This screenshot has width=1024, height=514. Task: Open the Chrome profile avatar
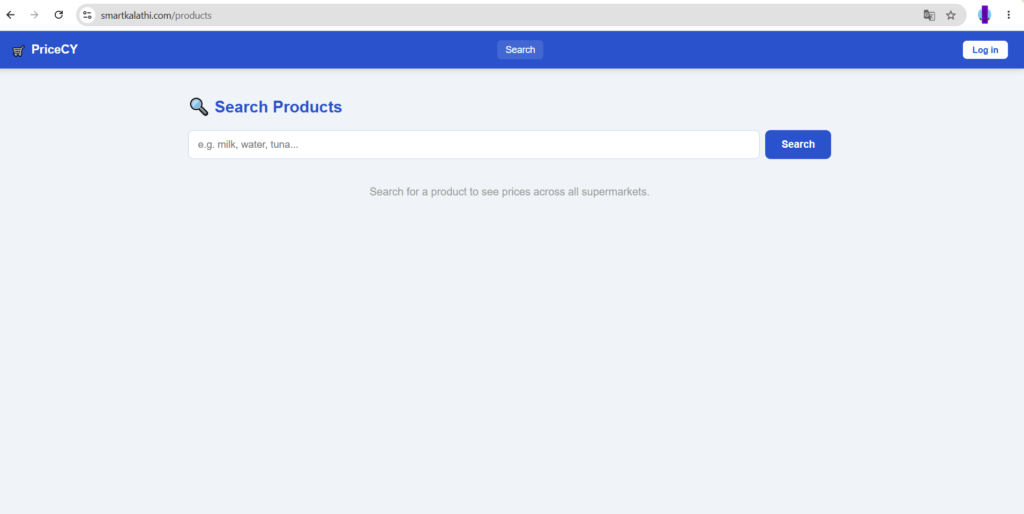pyautogui.click(x=984, y=15)
